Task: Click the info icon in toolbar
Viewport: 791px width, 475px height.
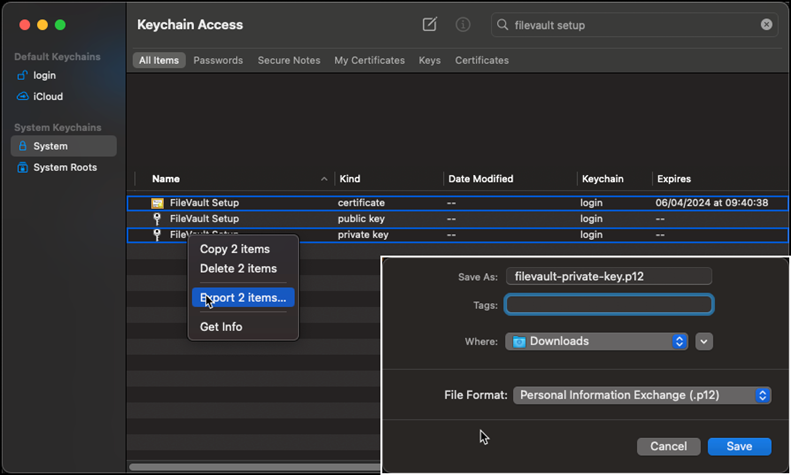Action: click(x=463, y=25)
